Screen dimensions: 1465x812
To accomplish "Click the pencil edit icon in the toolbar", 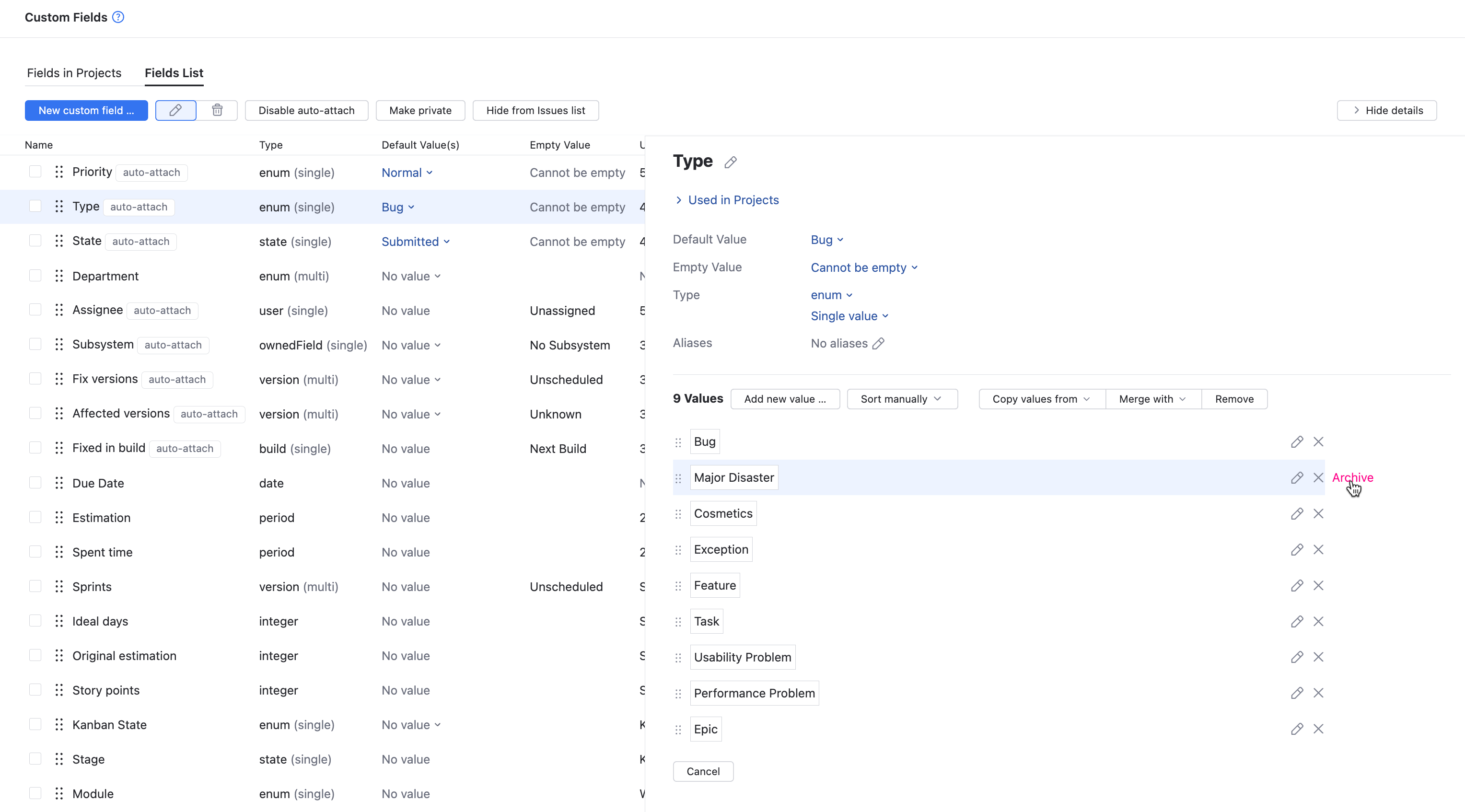I will (175, 110).
